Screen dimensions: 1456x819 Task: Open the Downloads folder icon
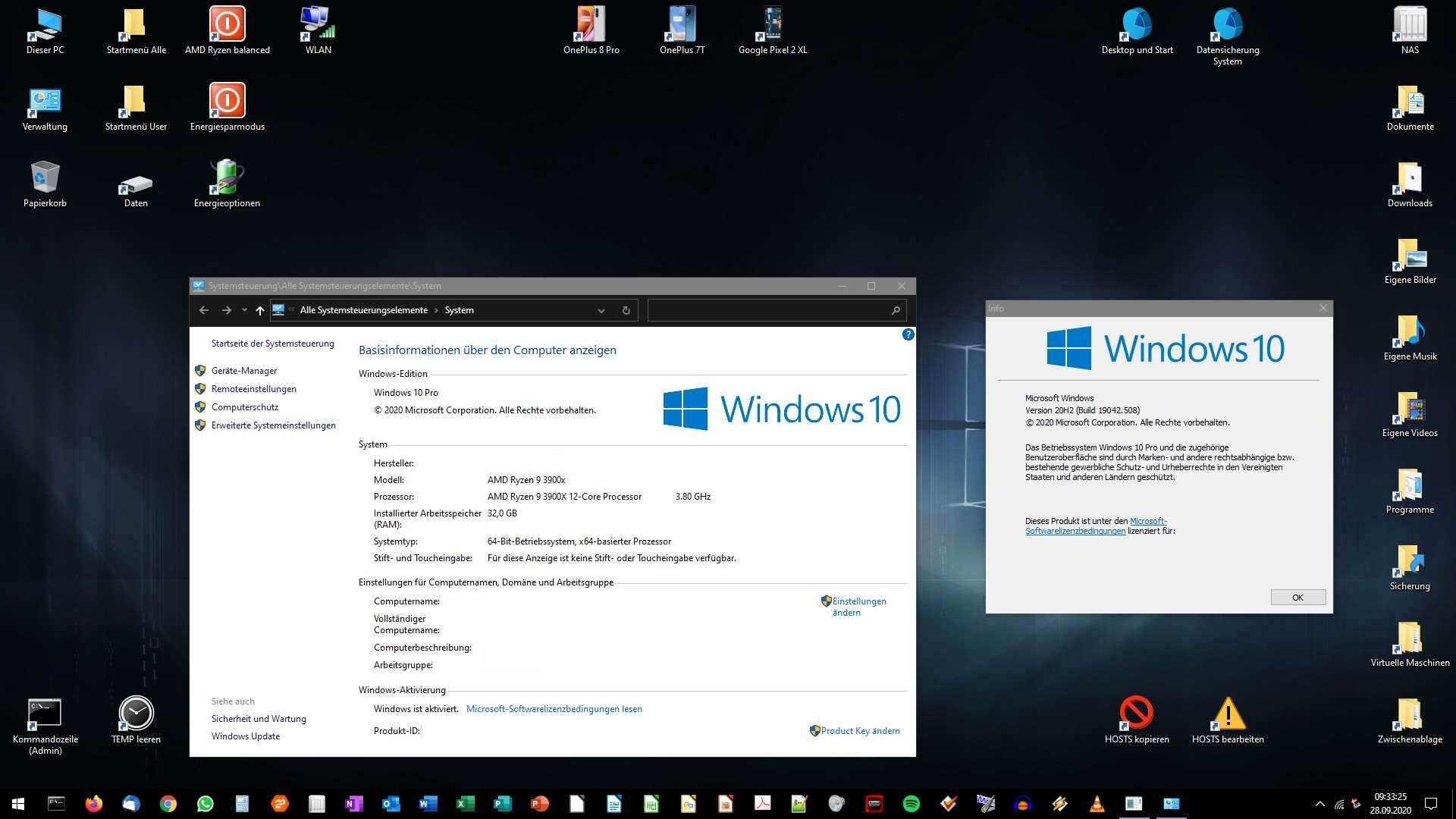tap(1410, 185)
